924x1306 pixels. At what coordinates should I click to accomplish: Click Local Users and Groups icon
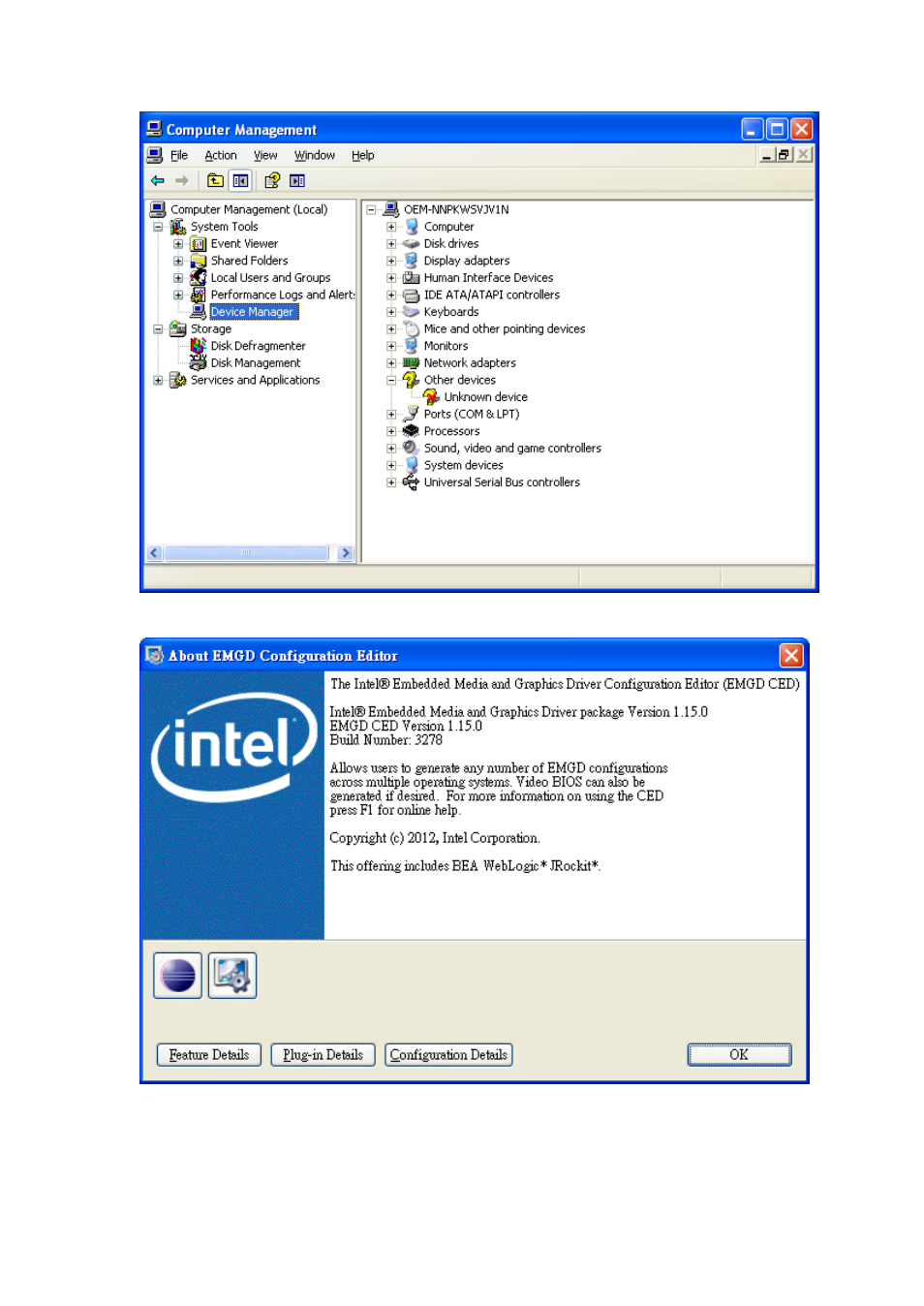coord(199,278)
